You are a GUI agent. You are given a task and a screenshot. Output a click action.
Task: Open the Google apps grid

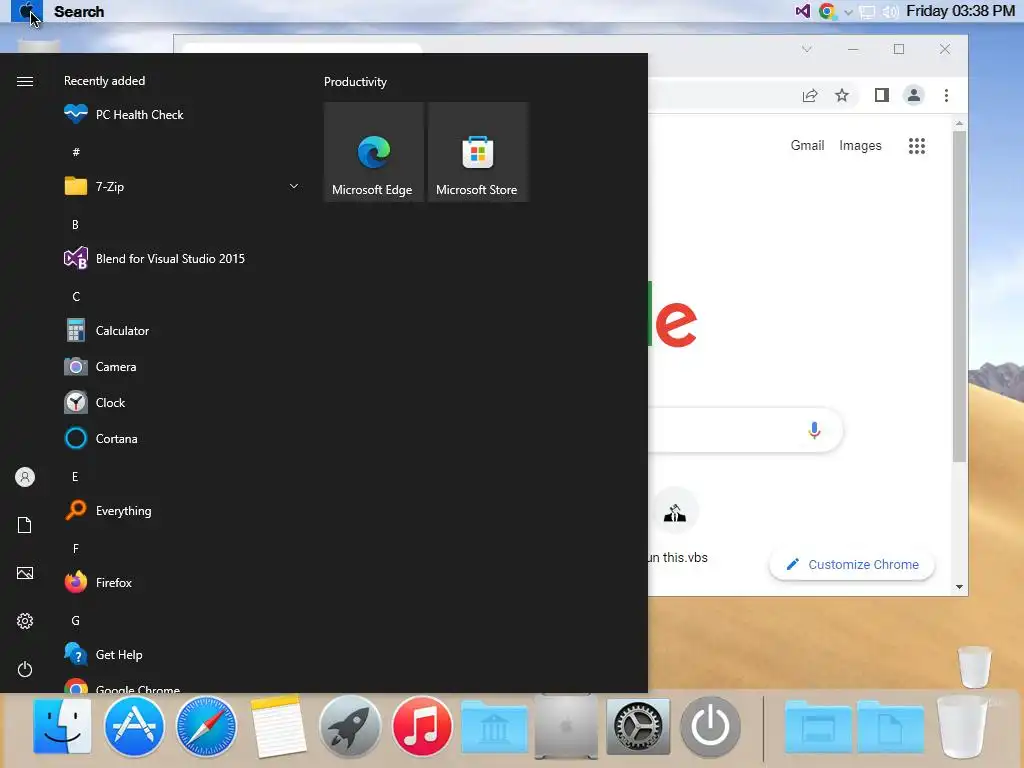point(917,146)
